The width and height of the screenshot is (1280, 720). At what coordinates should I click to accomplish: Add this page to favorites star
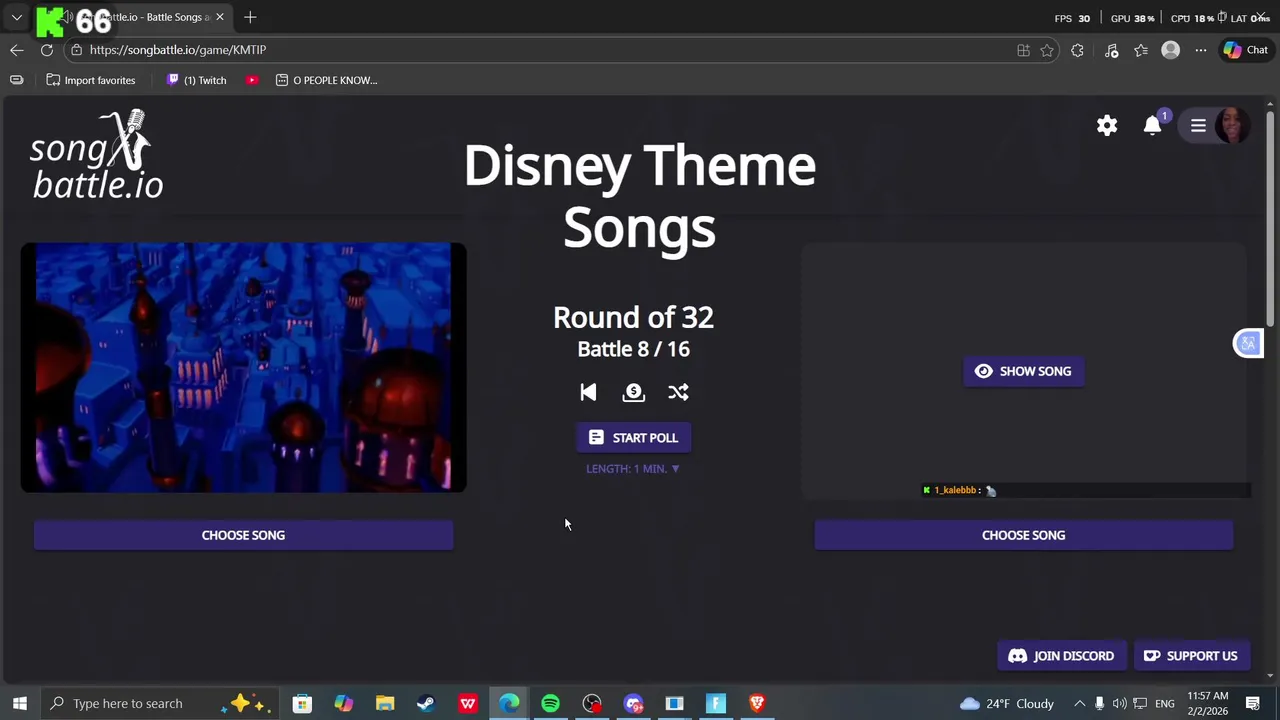[x=1047, y=50]
